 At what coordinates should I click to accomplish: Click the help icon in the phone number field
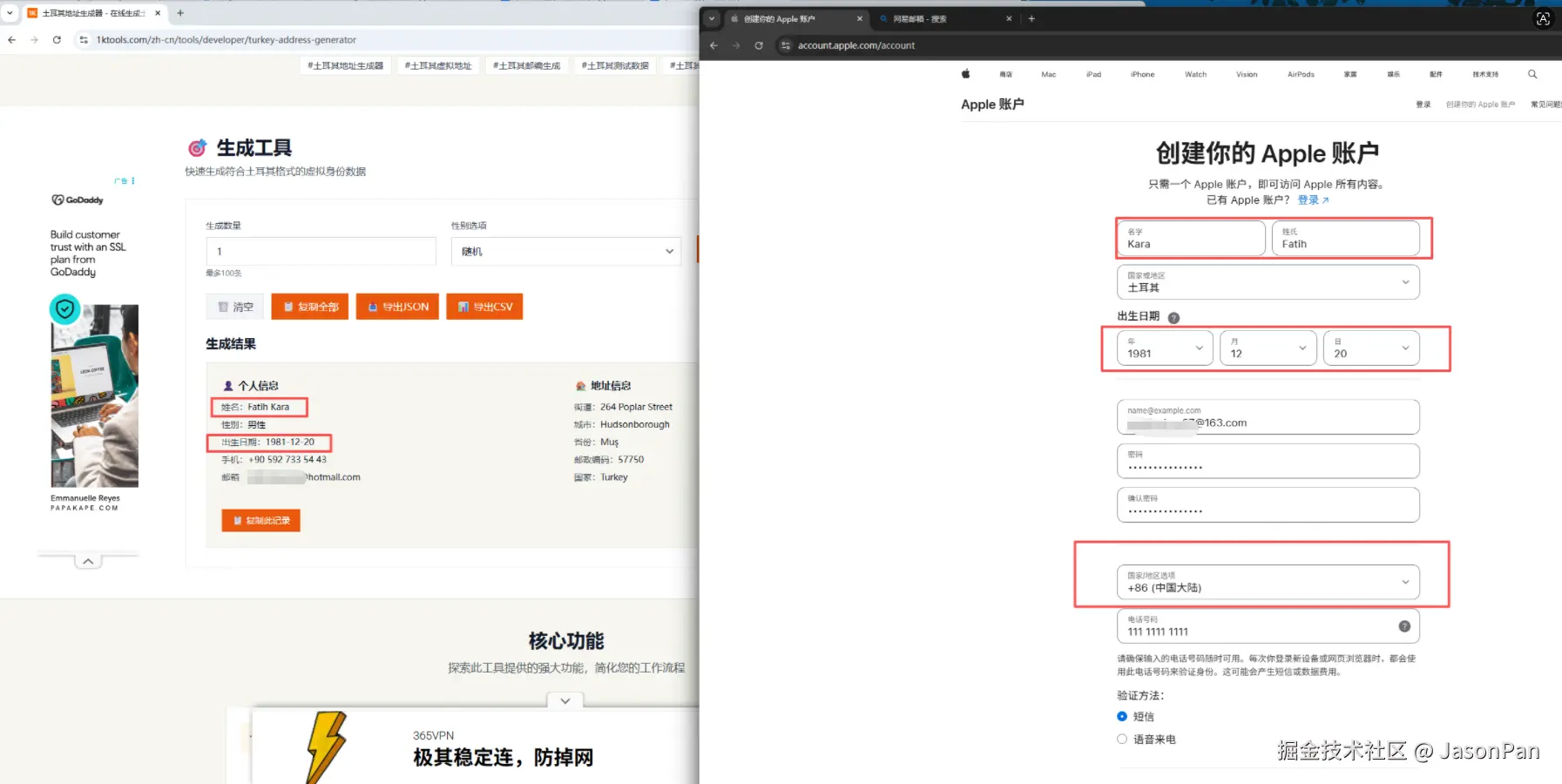coord(1404,626)
